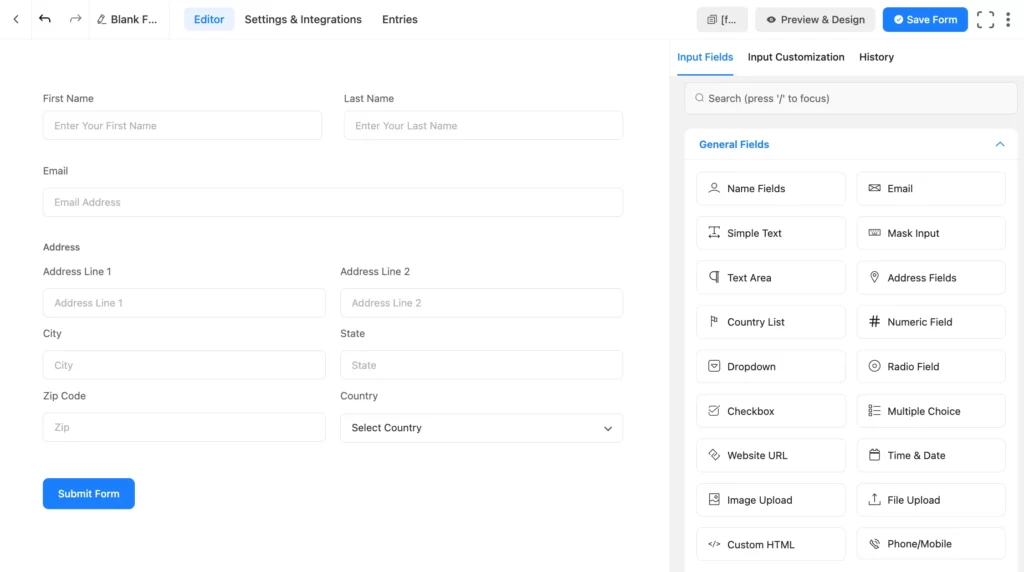The height and width of the screenshot is (572, 1024).
Task: Add the Radio Field element
Action: click(931, 366)
